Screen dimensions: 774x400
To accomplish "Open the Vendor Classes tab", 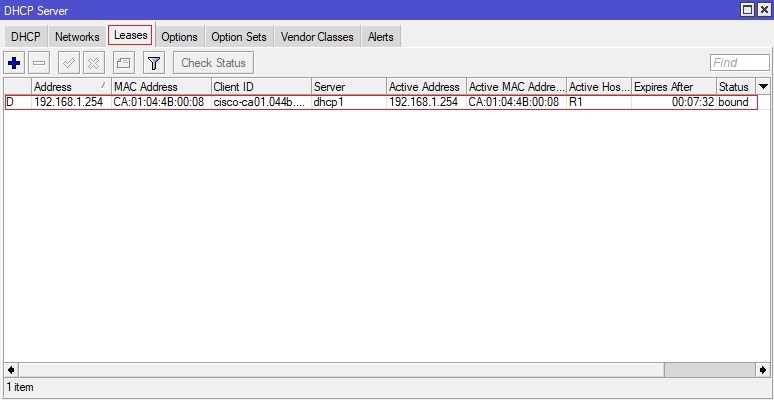I will tap(317, 37).
